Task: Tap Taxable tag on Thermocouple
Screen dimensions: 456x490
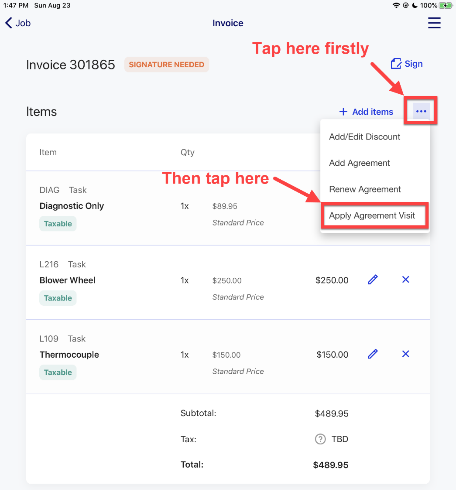Action: pos(58,372)
